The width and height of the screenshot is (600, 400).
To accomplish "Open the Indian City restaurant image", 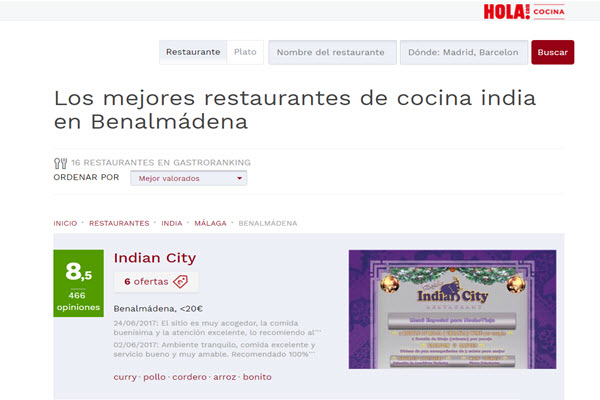I will [452, 309].
